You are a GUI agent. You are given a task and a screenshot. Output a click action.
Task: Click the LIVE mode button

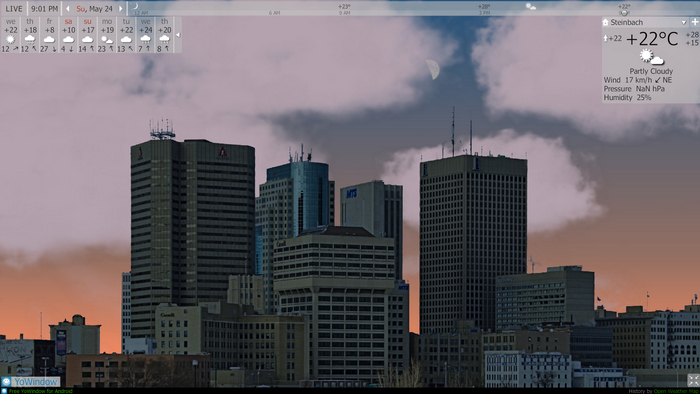pos(14,8)
